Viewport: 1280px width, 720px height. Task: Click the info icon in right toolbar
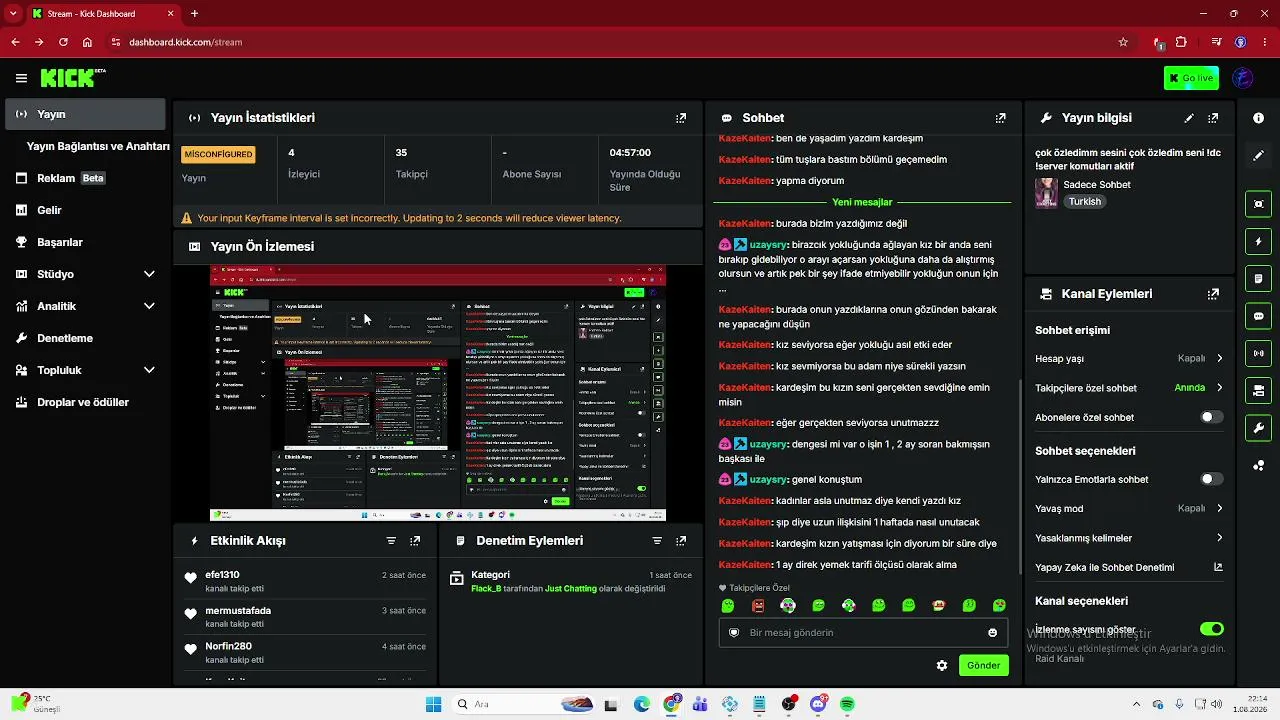[1258, 118]
